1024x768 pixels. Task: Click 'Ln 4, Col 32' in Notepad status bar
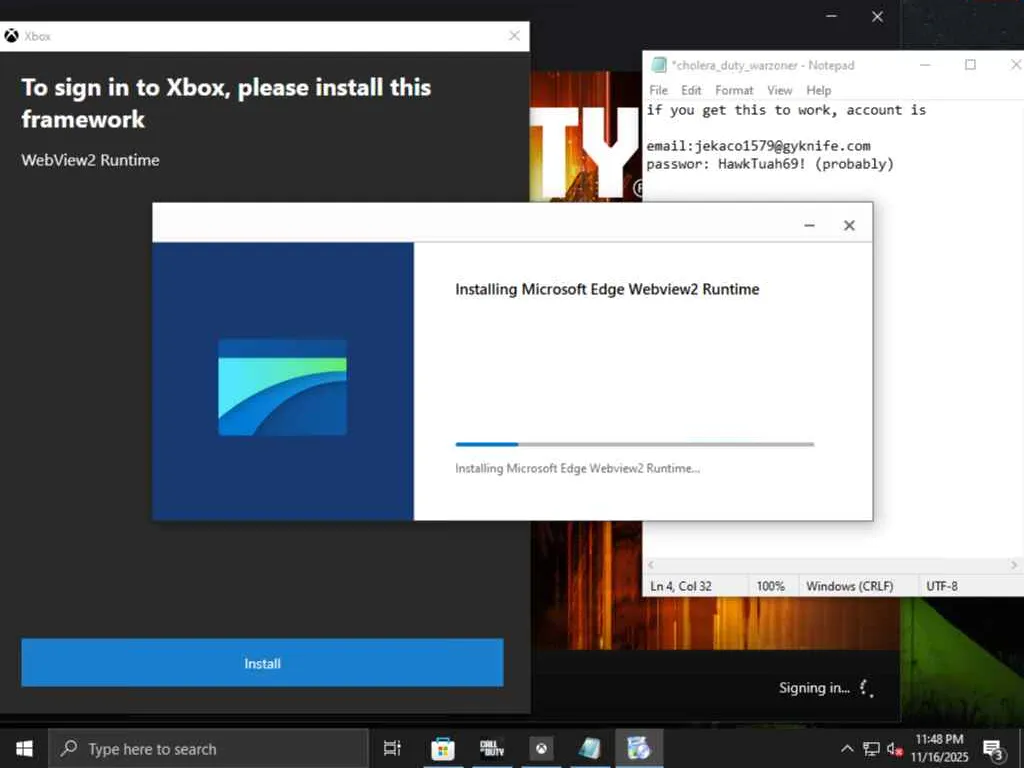coord(680,586)
